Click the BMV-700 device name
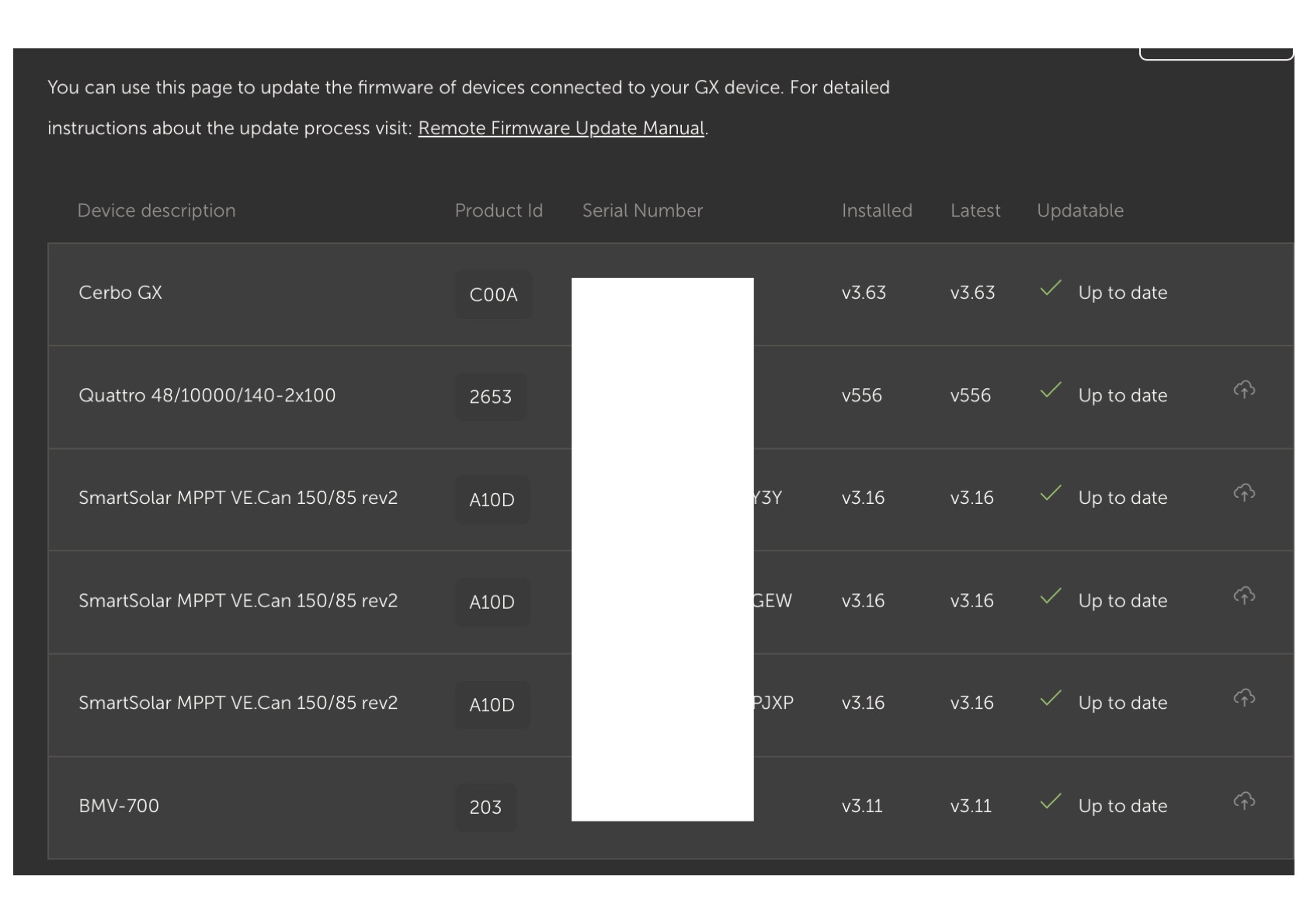 click(119, 806)
